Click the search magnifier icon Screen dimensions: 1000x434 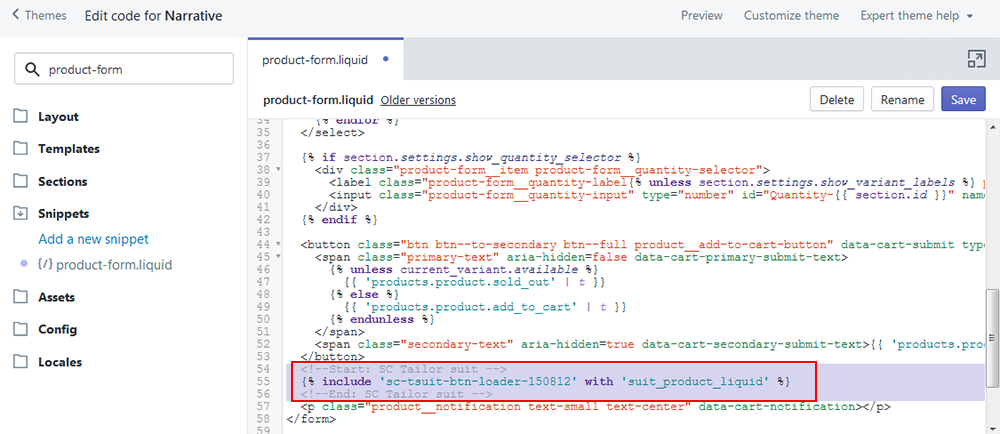point(32,70)
